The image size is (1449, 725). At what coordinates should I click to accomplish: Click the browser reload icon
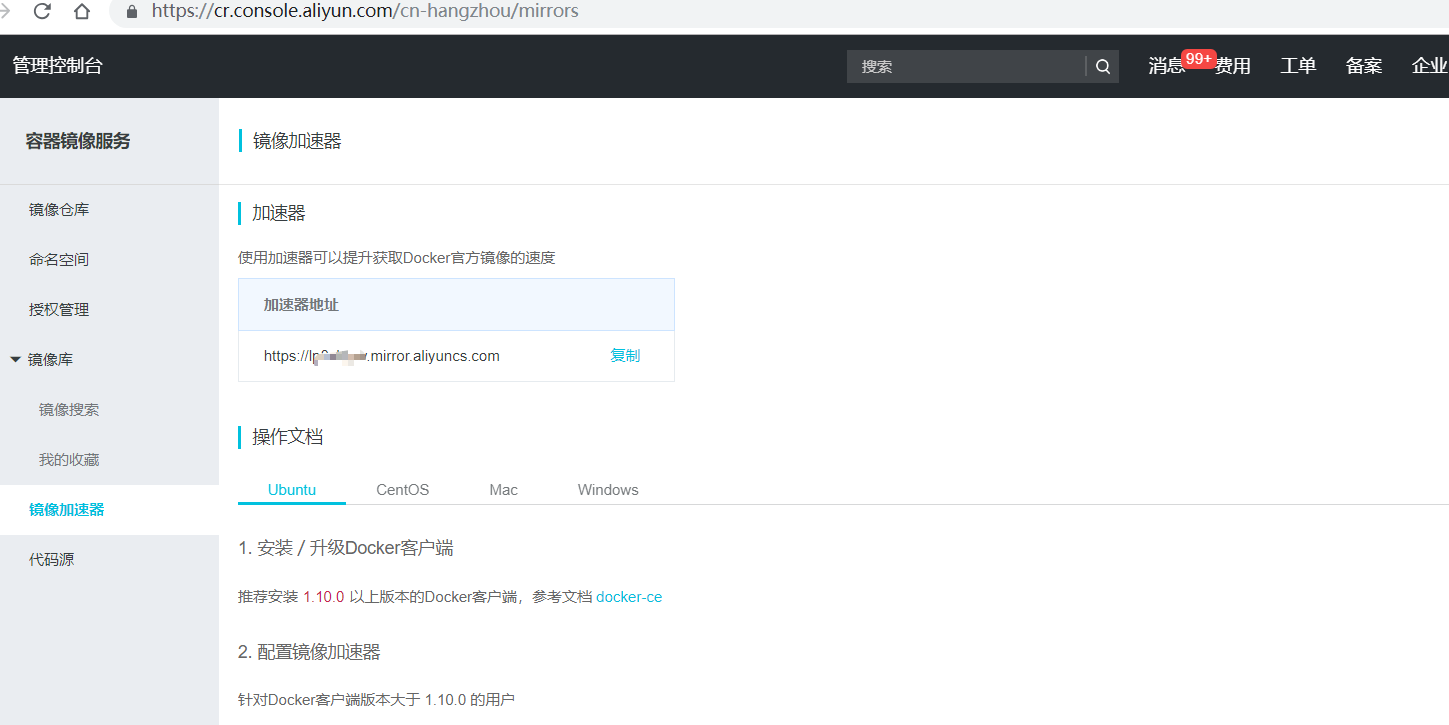[42, 12]
